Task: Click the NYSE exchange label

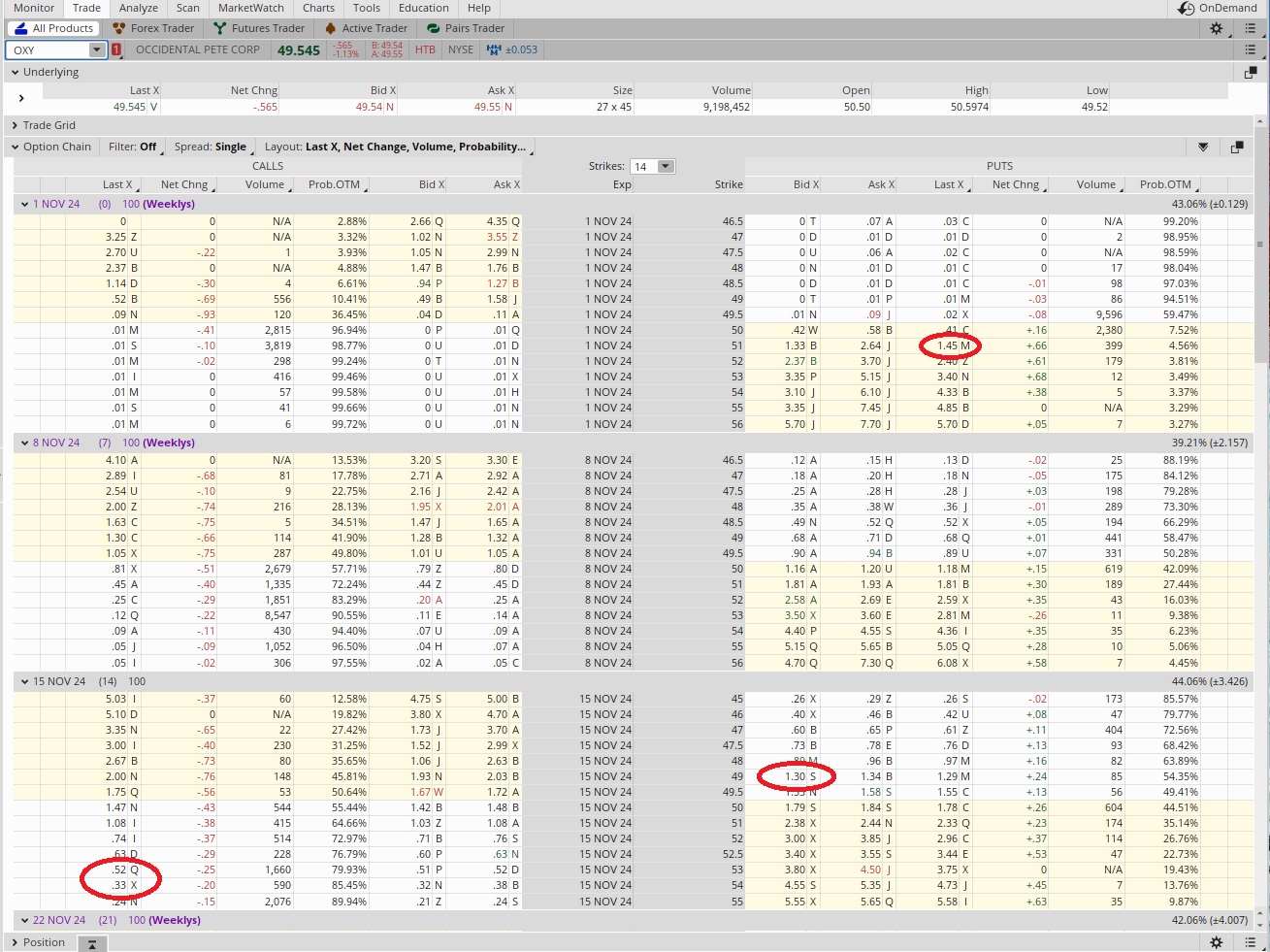Action: [461, 49]
